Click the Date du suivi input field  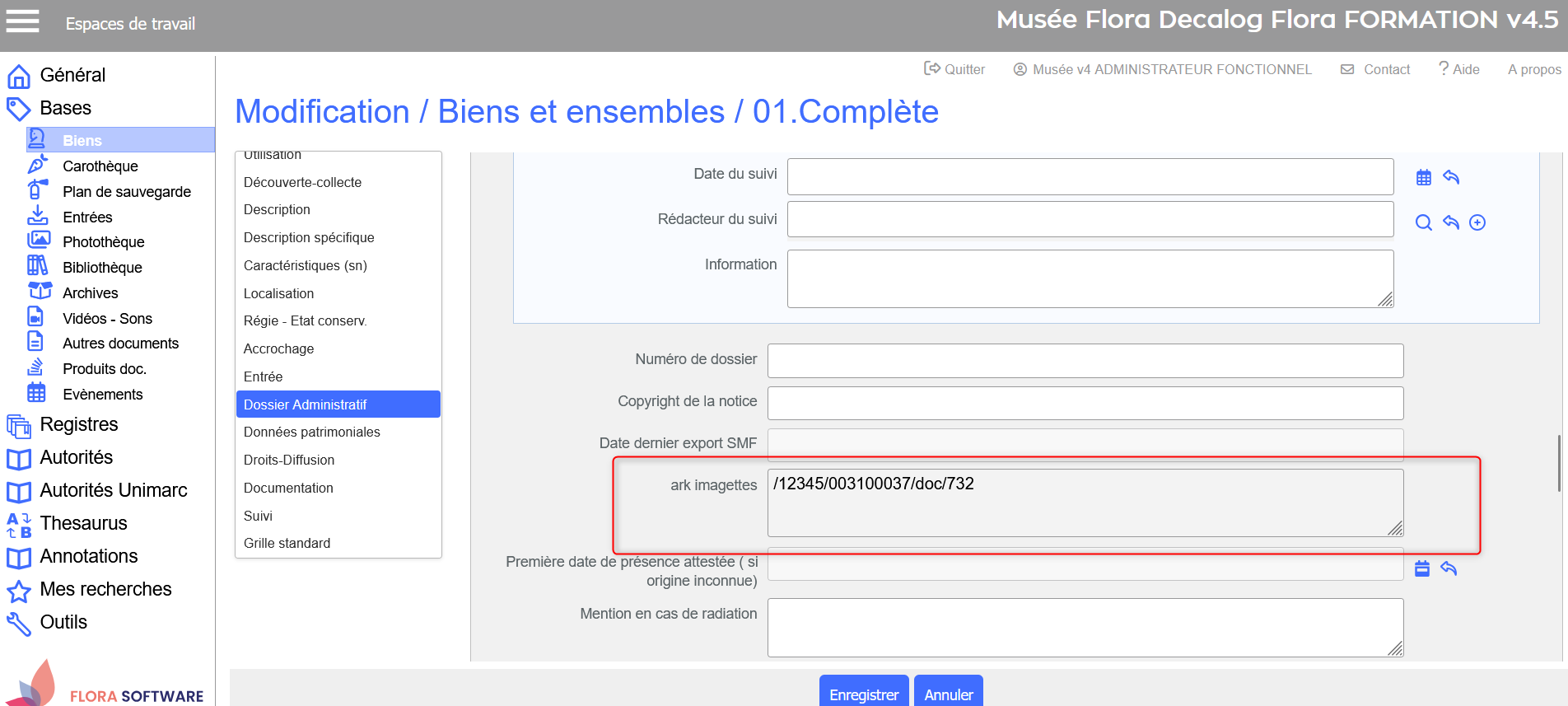coord(1090,176)
